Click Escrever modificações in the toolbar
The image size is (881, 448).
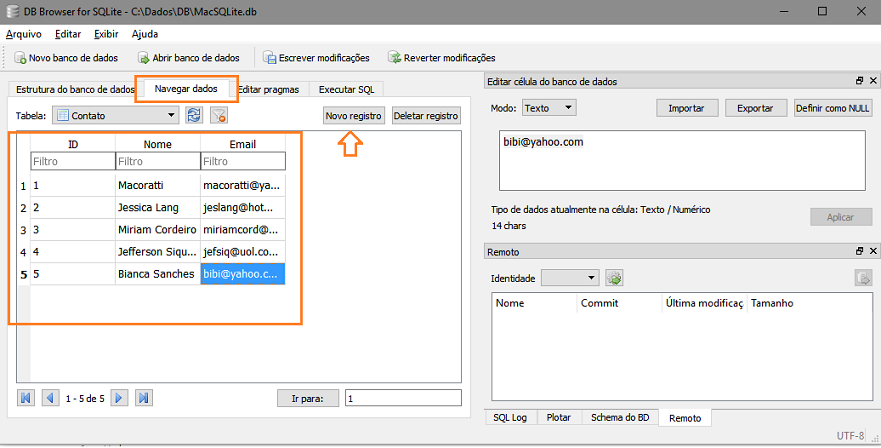[x=317, y=58]
